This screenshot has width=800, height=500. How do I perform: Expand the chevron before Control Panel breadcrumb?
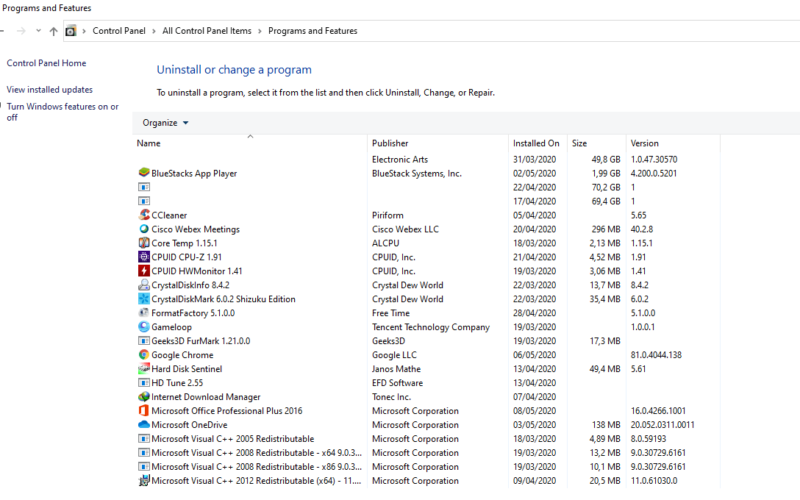84,31
